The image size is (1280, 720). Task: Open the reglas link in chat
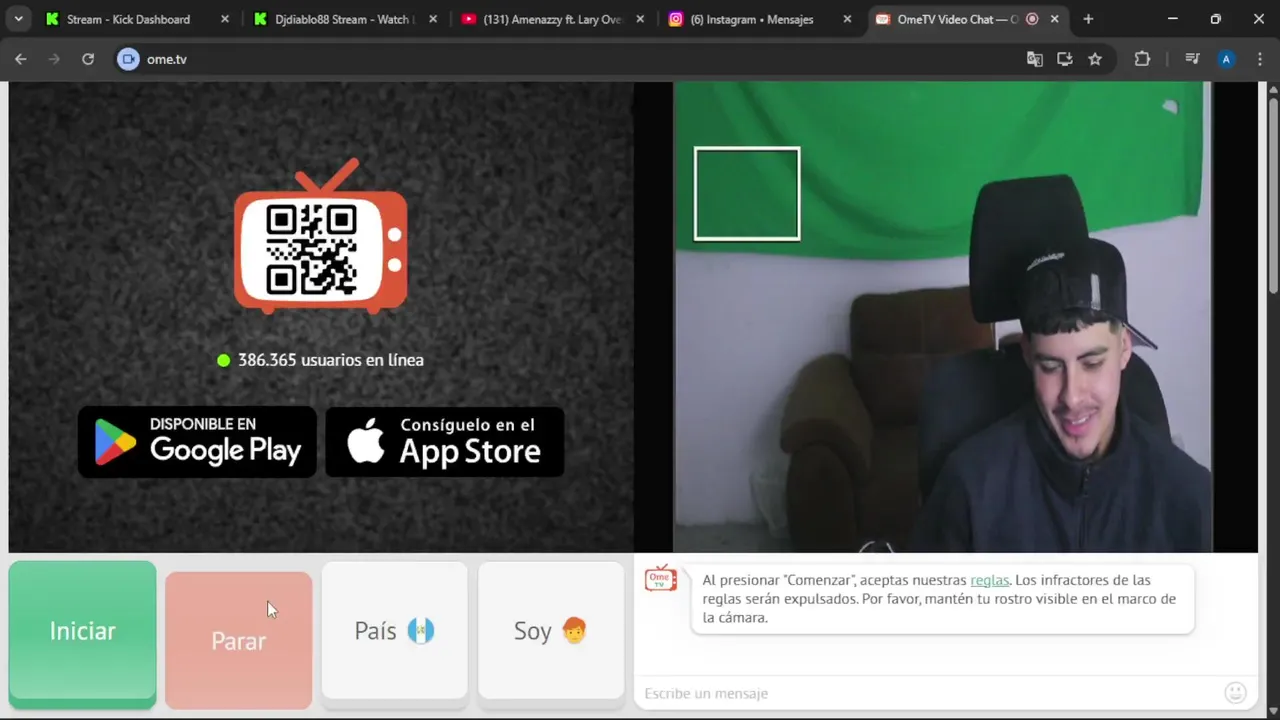[989, 580]
